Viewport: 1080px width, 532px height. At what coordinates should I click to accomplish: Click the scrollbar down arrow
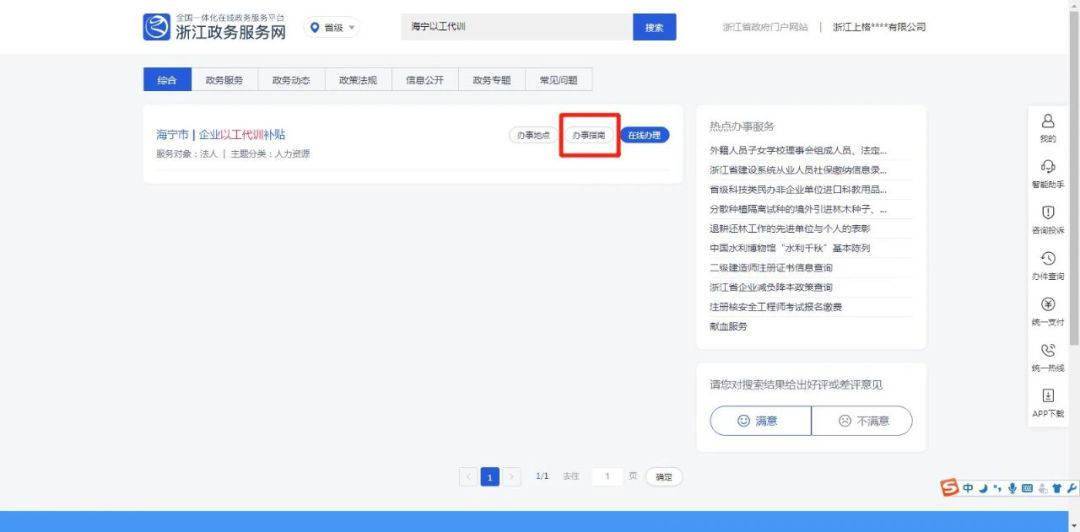(x=1074, y=526)
